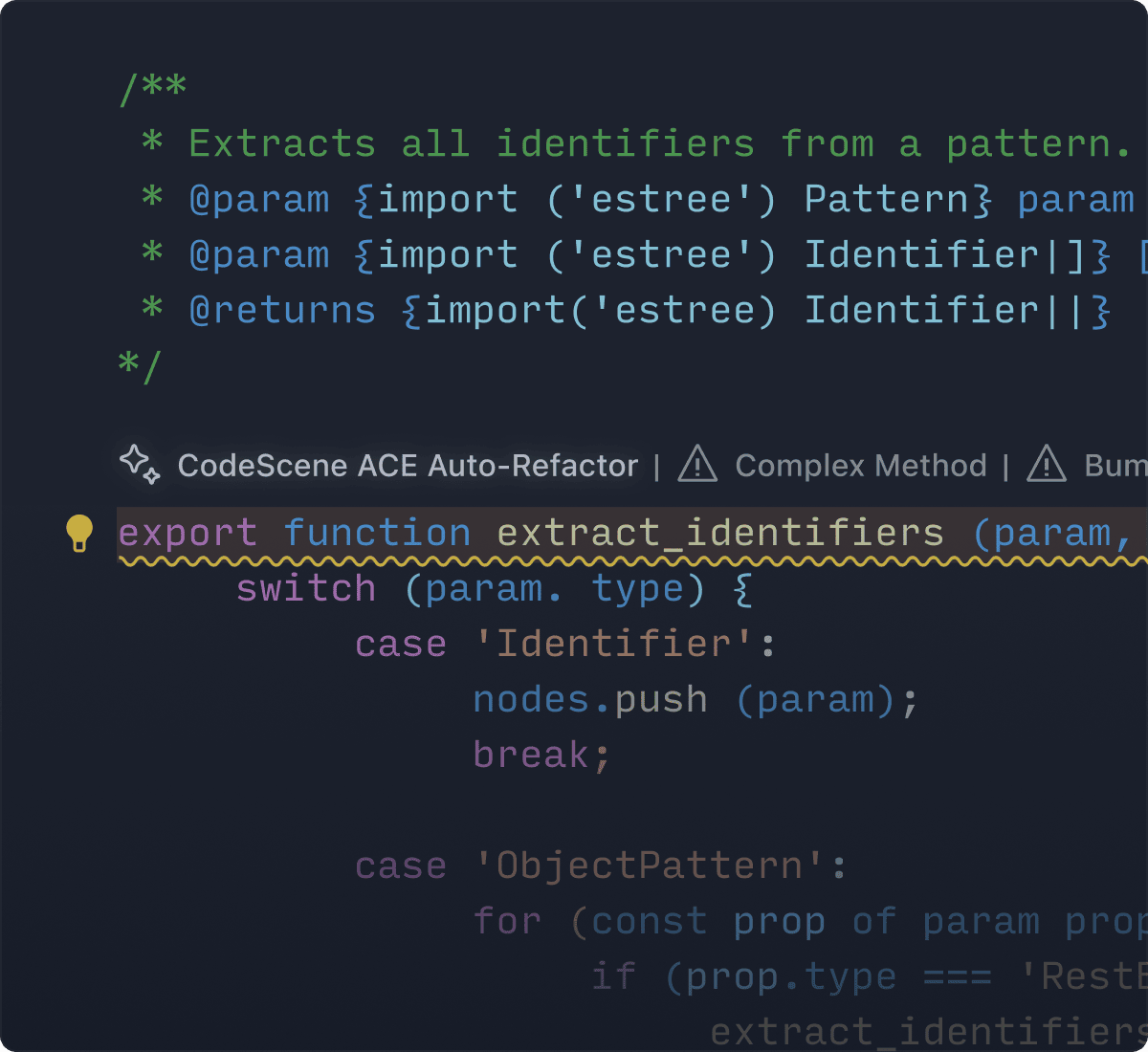Viewport: 1148px width, 1052px height.
Task: Open the CodeScene ACE Auto-Refactor code lens
Action: pos(408,466)
